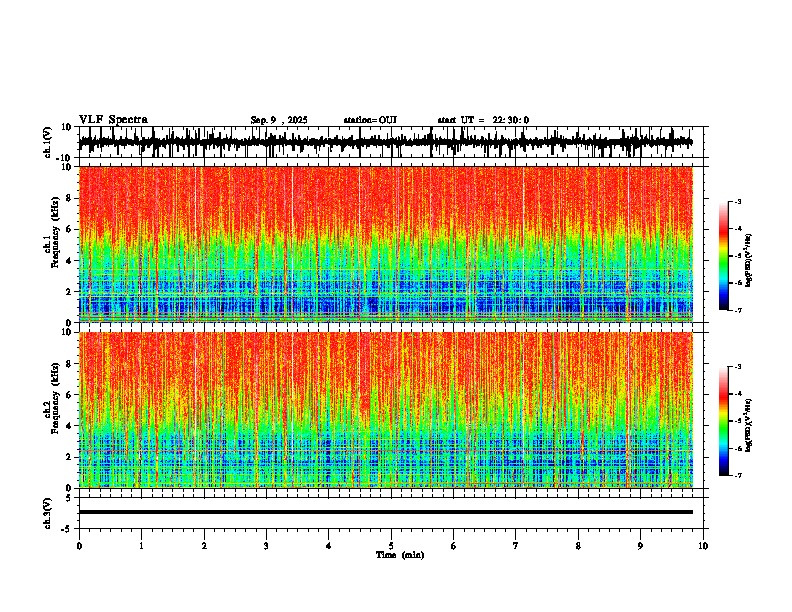Click time axis tick label "7"
This screenshot has height=612, width=792.
[x=516, y=546]
